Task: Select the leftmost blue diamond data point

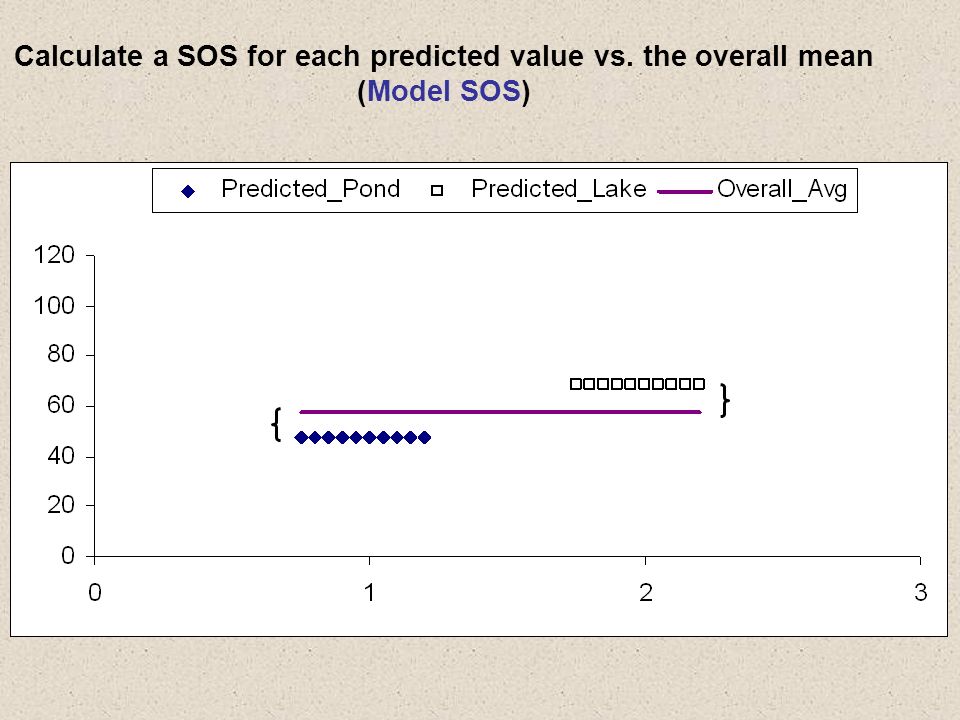Action: 301,437
